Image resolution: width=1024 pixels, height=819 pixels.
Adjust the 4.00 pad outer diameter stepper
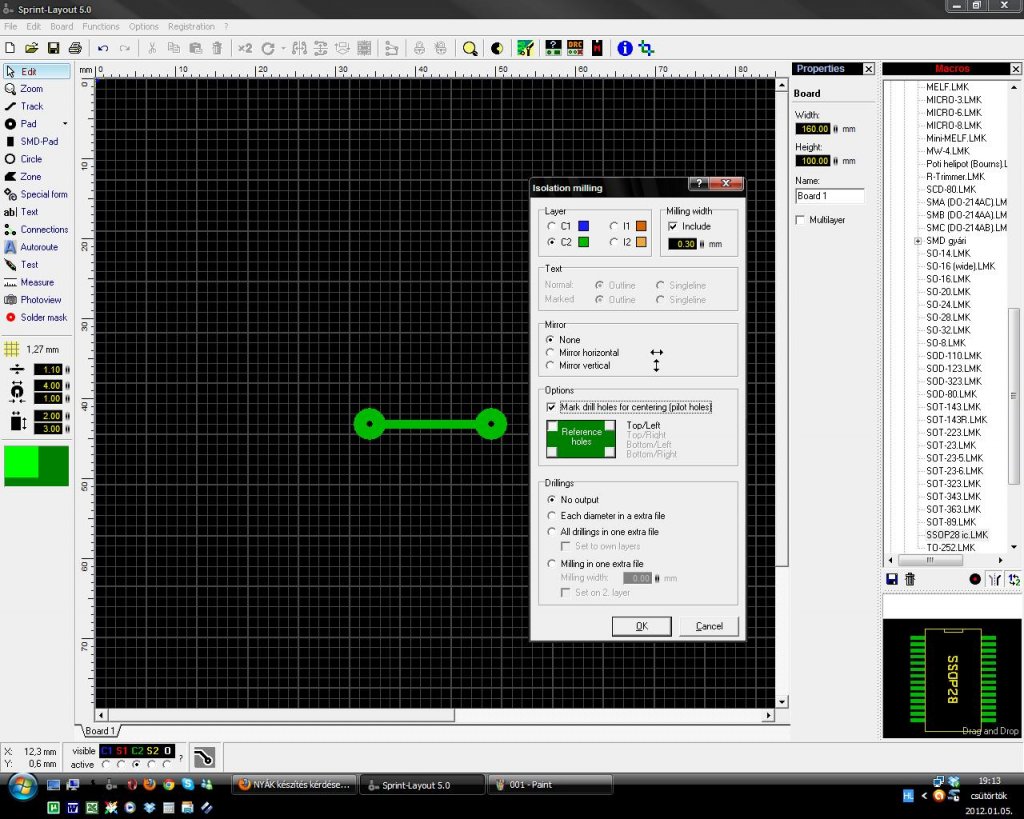(67, 385)
